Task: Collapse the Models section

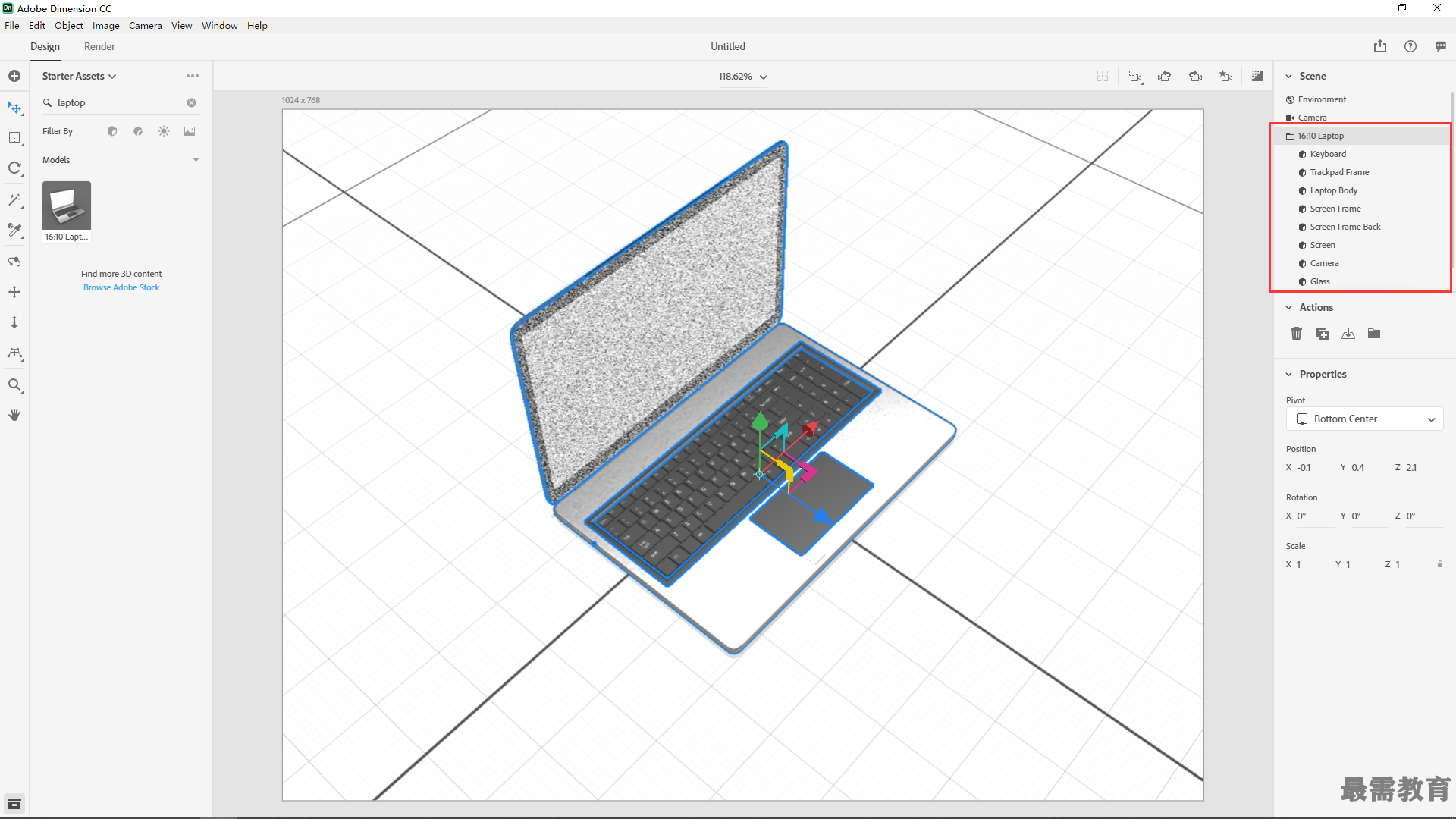Action: point(196,160)
